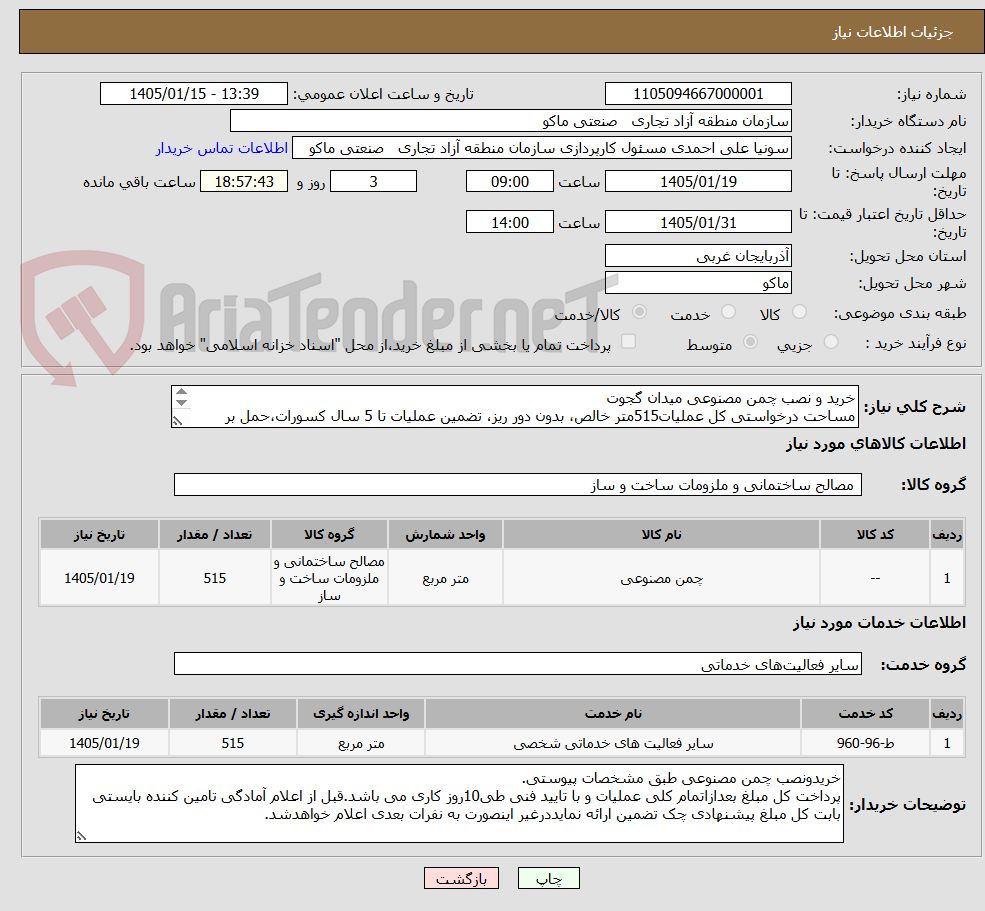This screenshot has height=911, width=985.
Task: Click resize handle of buyer notes textarea
Action: pos(81,836)
